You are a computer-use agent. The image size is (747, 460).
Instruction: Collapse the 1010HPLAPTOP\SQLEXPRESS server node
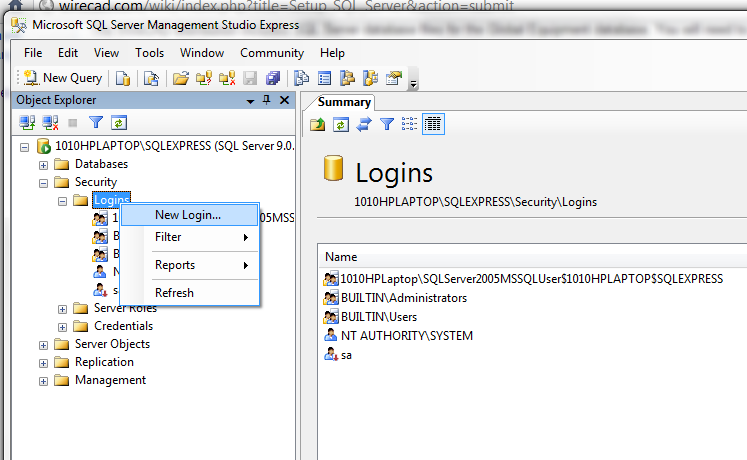pyautogui.click(x=24, y=147)
